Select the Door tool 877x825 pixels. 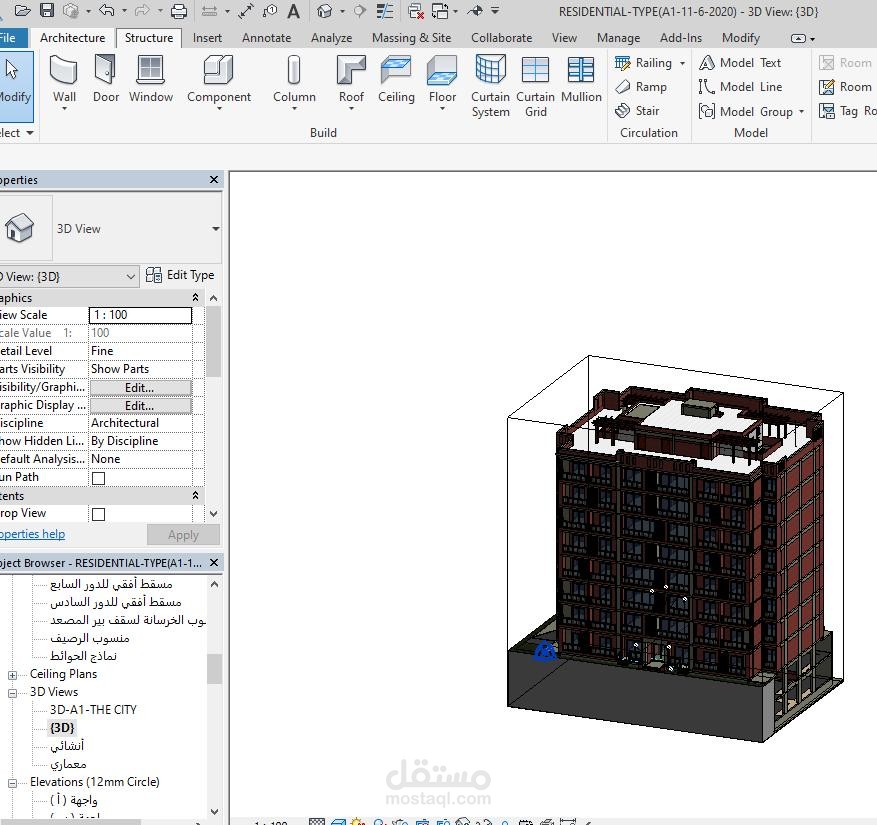coord(106,79)
